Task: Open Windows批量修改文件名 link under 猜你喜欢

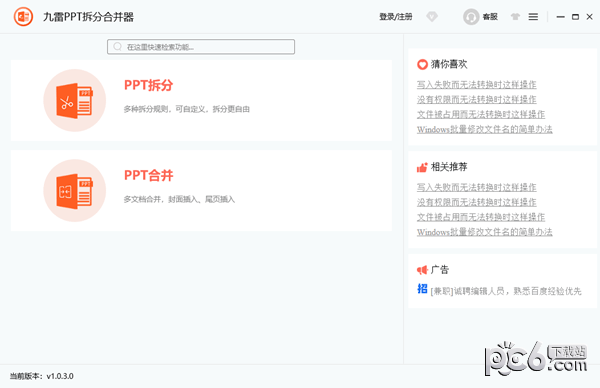Action: pyautogui.click(x=484, y=129)
